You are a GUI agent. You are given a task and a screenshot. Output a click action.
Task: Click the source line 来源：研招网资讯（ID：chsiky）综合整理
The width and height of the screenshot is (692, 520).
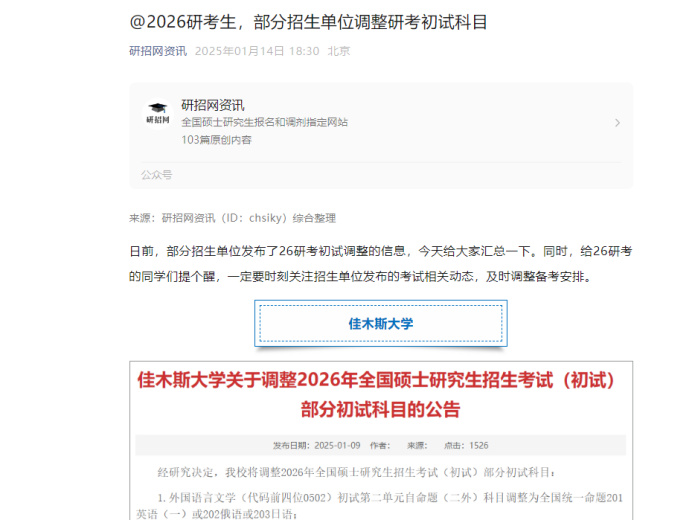233,218
